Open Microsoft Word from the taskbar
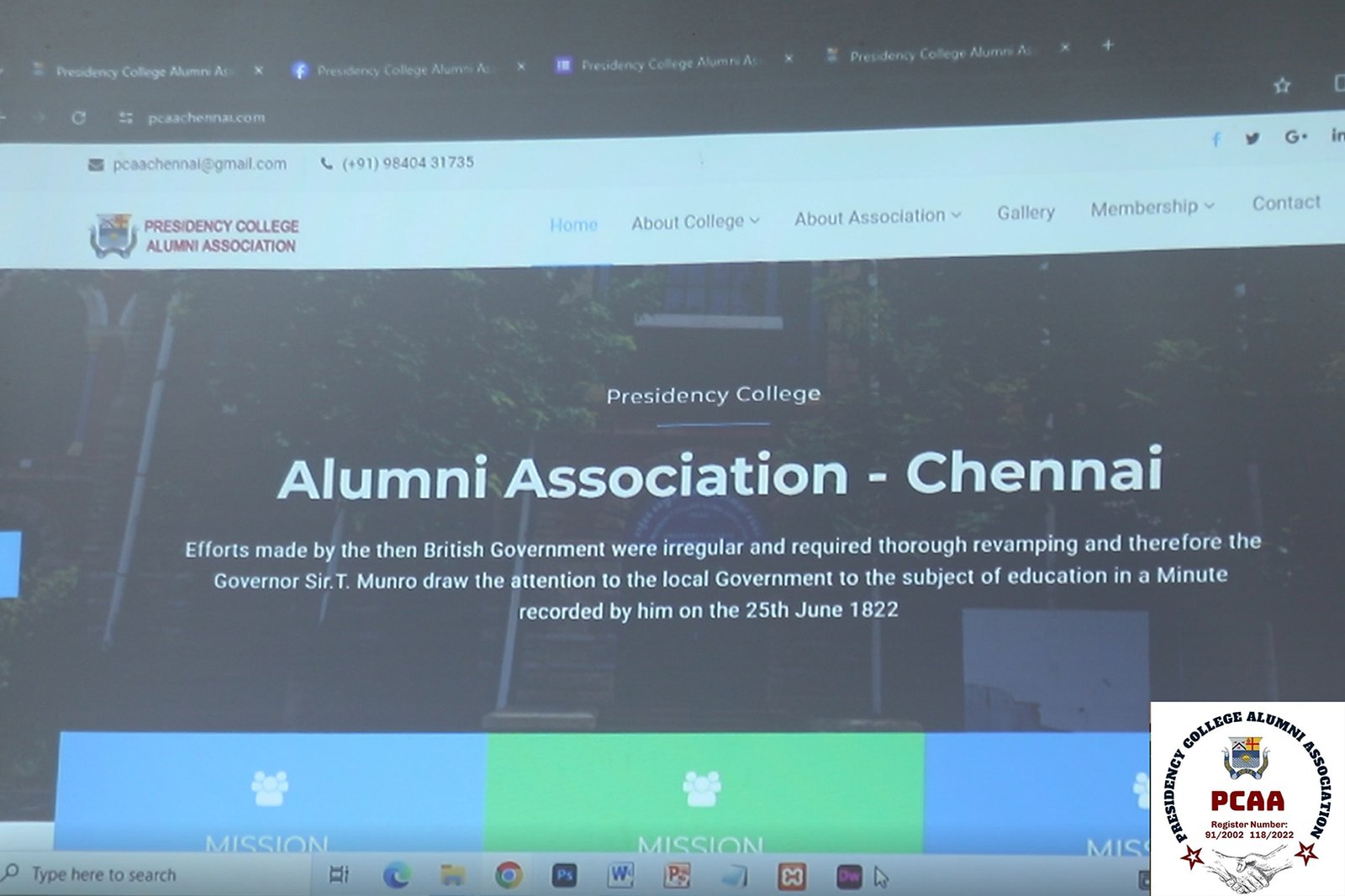The height and width of the screenshot is (896, 1345). [x=620, y=876]
